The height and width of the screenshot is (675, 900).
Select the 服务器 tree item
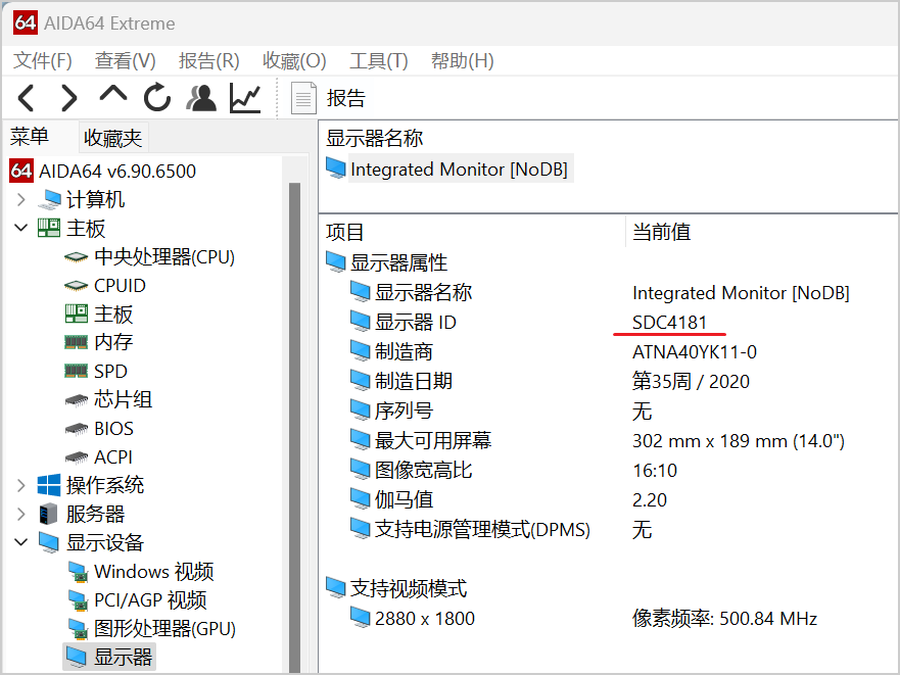click(95, 514)
